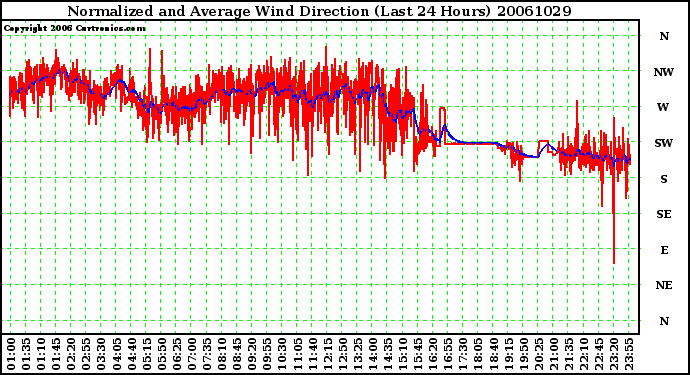Select the "SW" direction label
Viewport: 690px width, 375px height.
(x=664, y=143)
